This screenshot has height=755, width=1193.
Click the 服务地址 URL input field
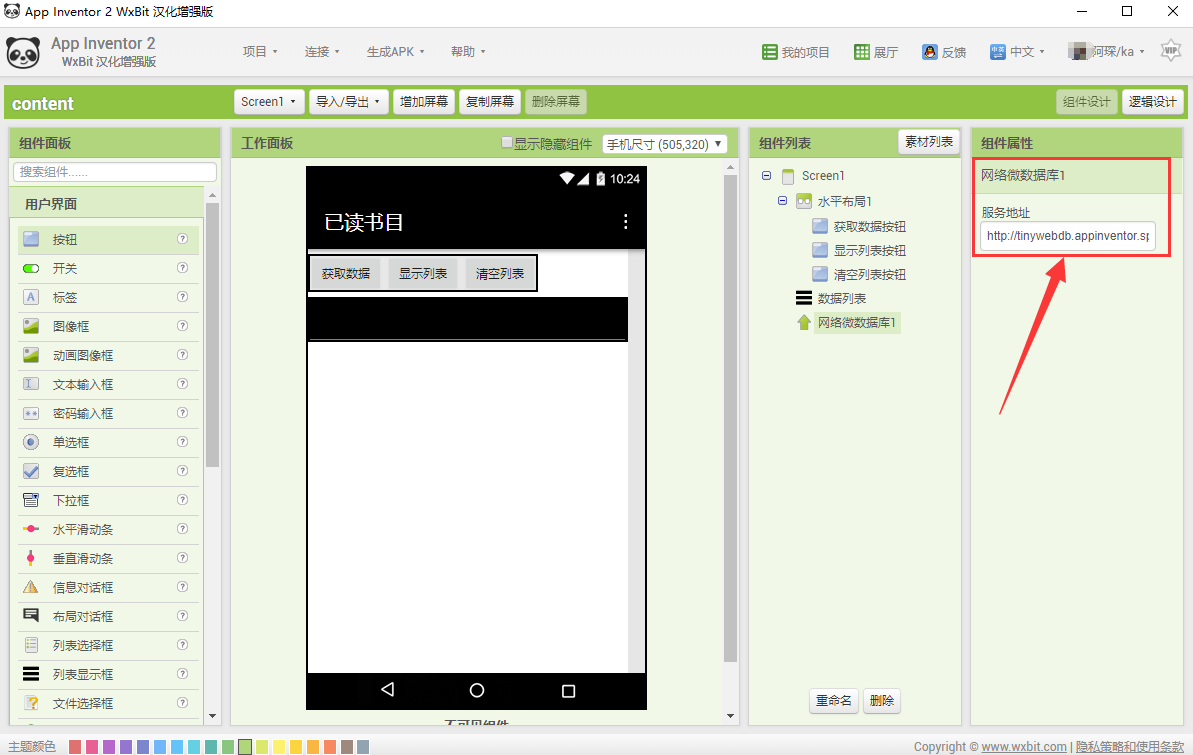point(1067,236)
